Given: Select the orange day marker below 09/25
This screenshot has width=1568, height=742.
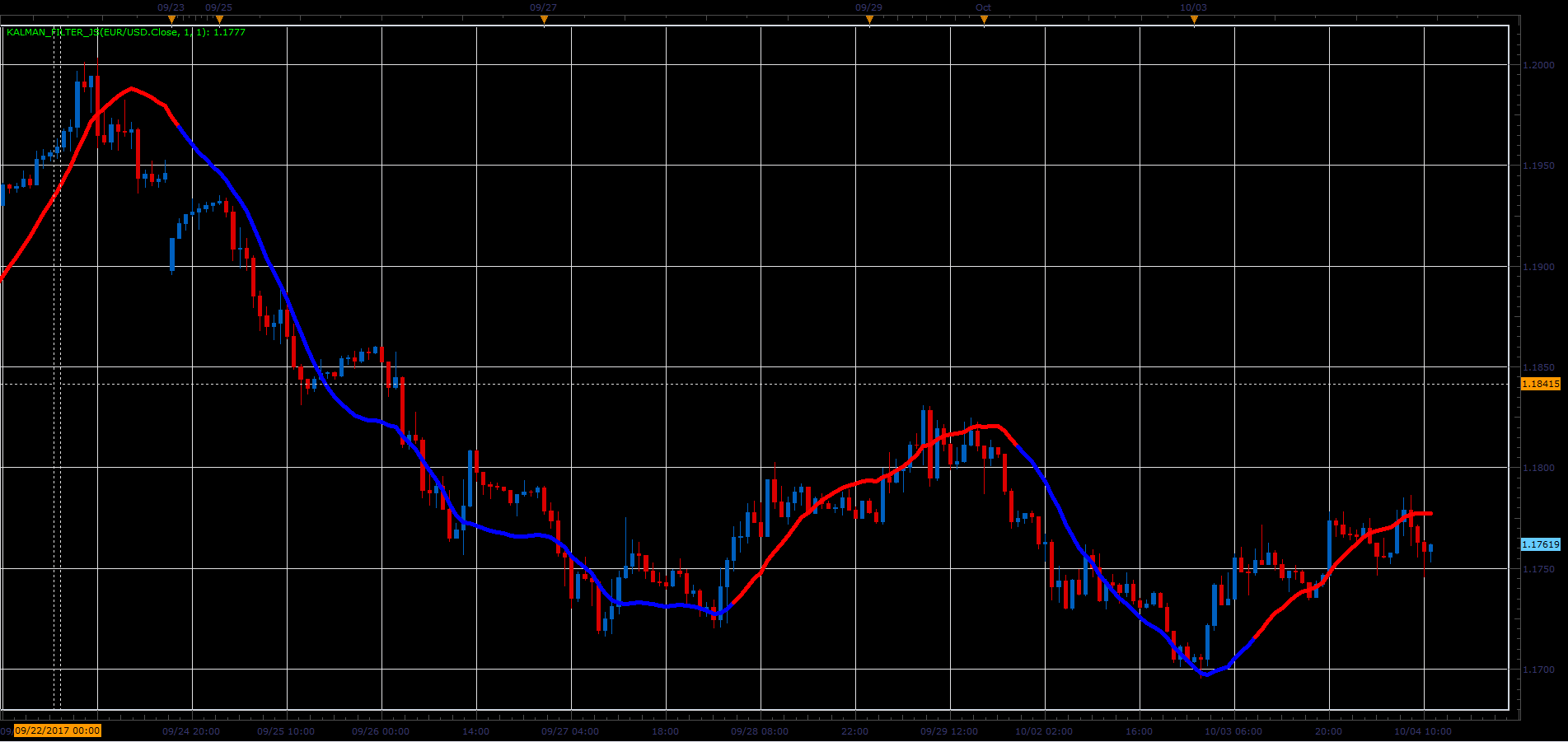Looking at the screenshot, I should [219, 20].
